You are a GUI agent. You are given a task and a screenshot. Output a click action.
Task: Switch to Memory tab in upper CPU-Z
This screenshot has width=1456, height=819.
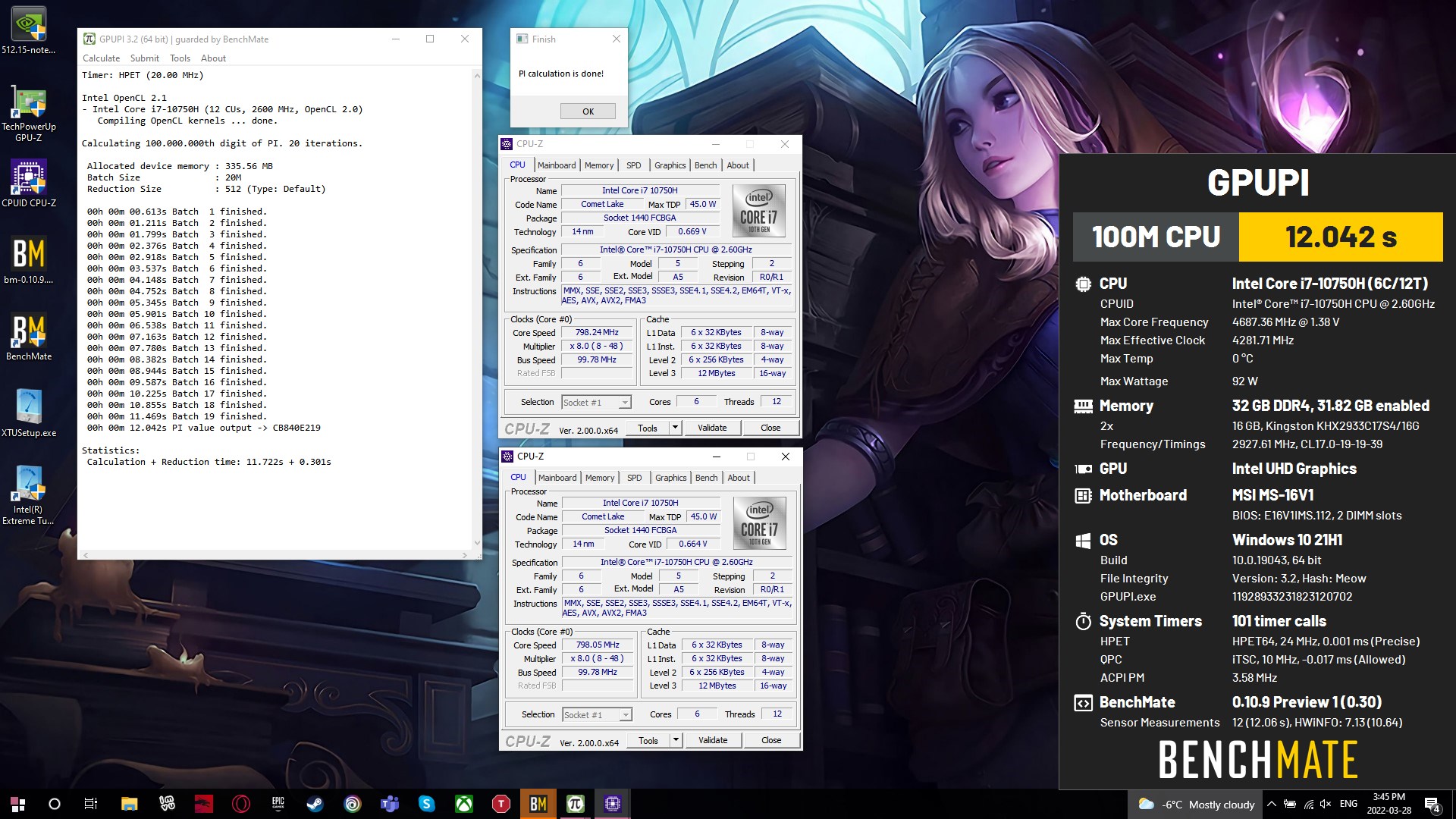[599, 165]
